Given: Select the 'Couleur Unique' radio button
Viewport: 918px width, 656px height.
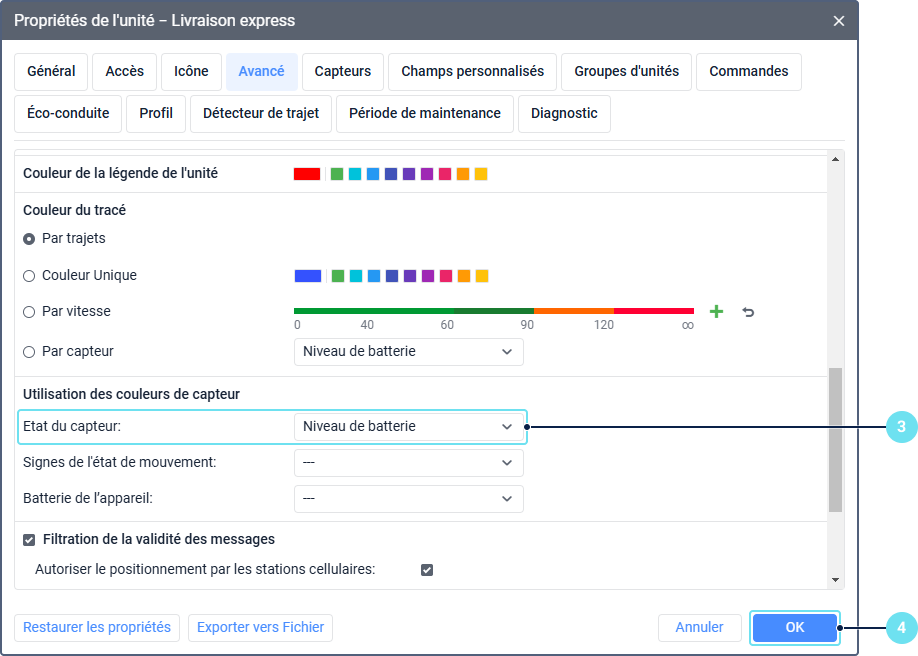Looking at the screenshot, I should tap(29, 276).
